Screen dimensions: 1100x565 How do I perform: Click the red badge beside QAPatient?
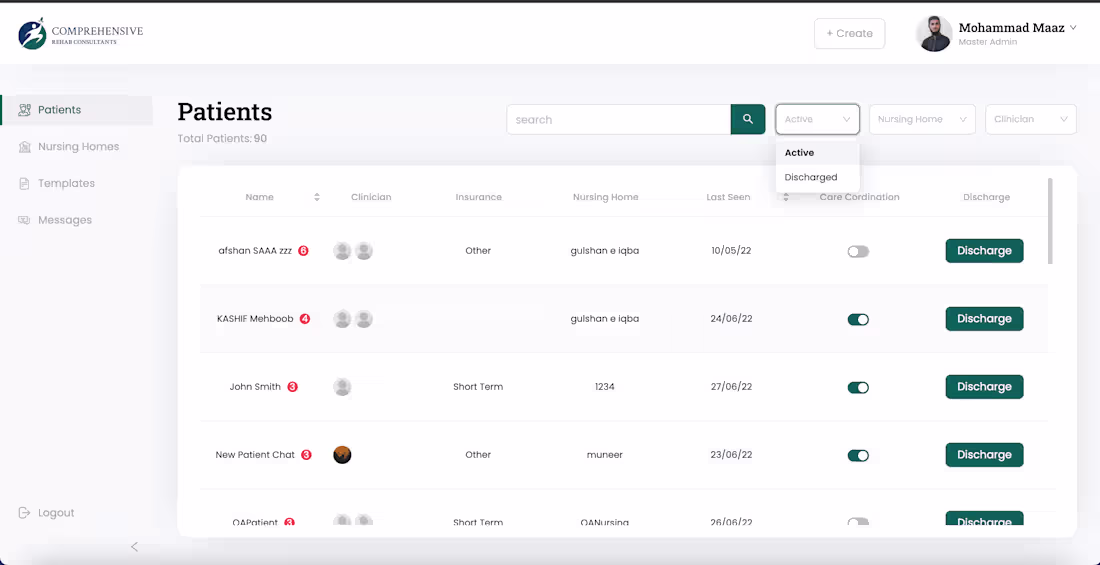(289, 522)
